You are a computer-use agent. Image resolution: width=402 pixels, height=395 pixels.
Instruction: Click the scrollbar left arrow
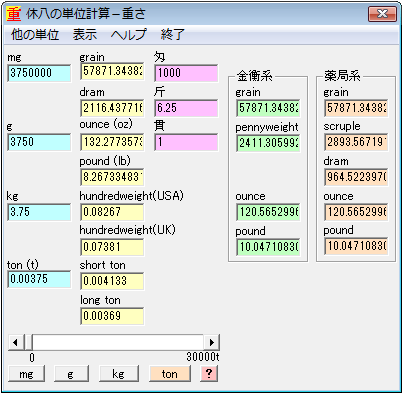[x=15, y=342]
